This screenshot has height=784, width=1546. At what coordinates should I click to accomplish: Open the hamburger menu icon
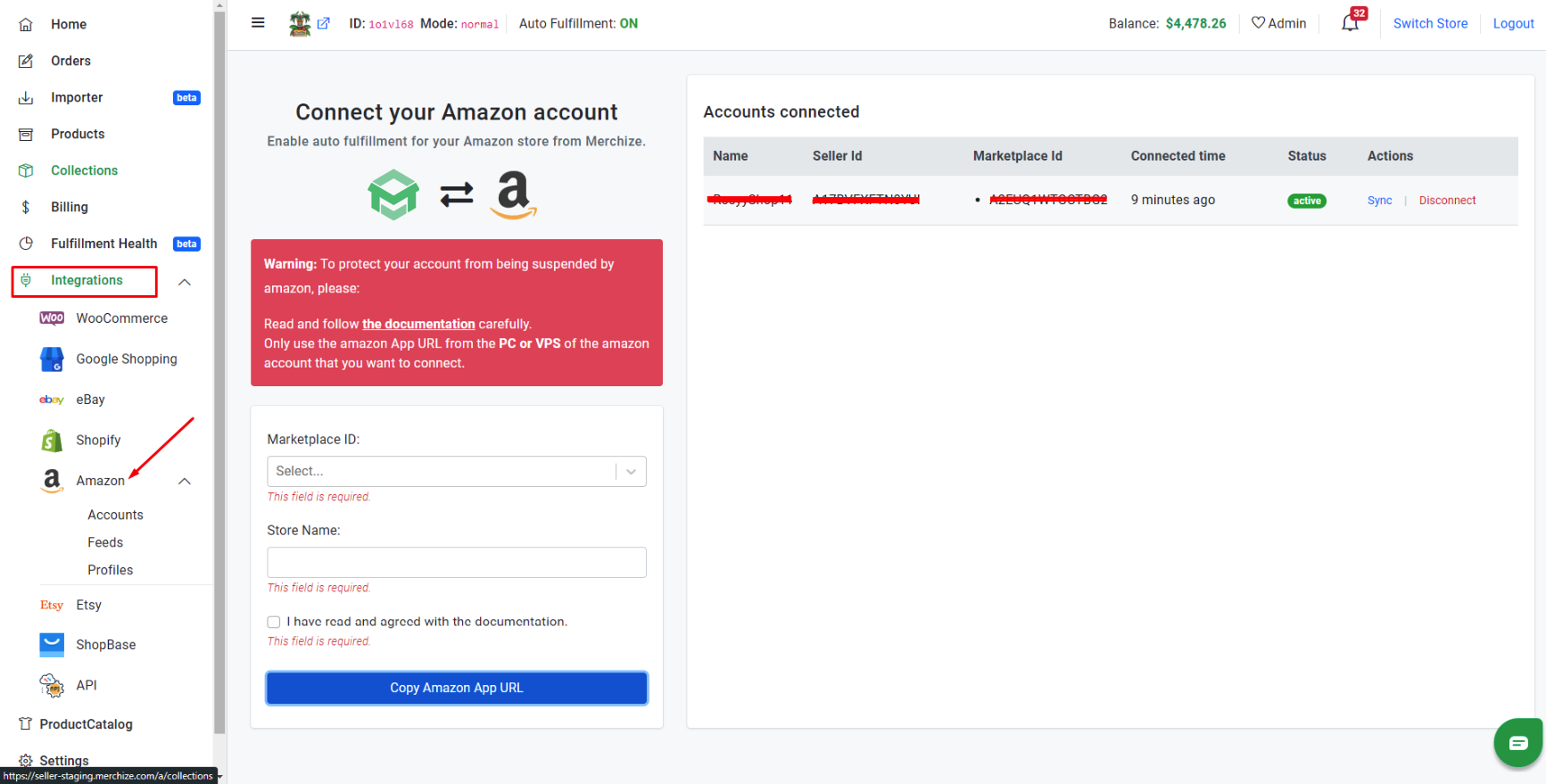(258, 23)
